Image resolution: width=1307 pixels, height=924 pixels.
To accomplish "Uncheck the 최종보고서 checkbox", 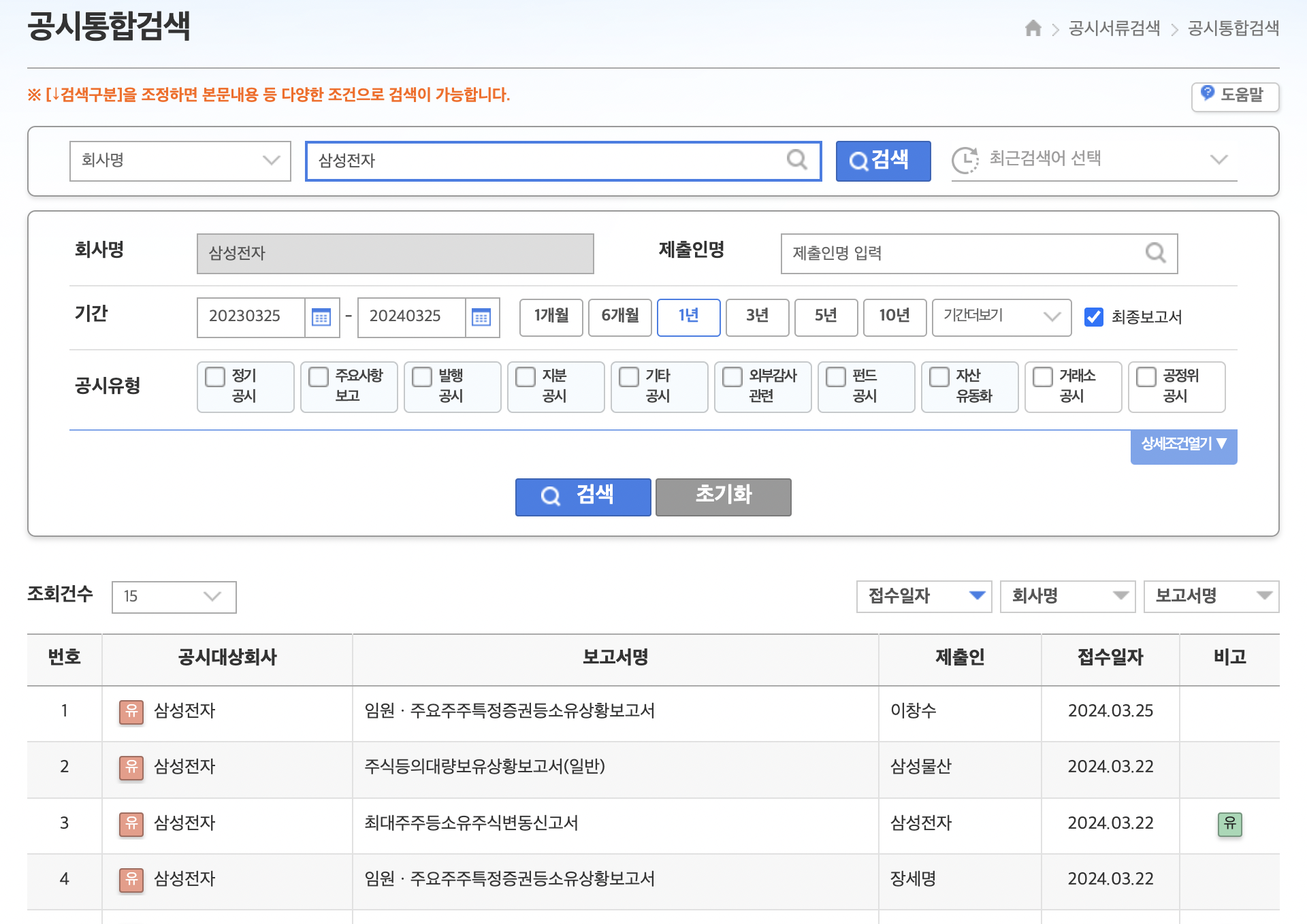I will [x=1094, y=317].
